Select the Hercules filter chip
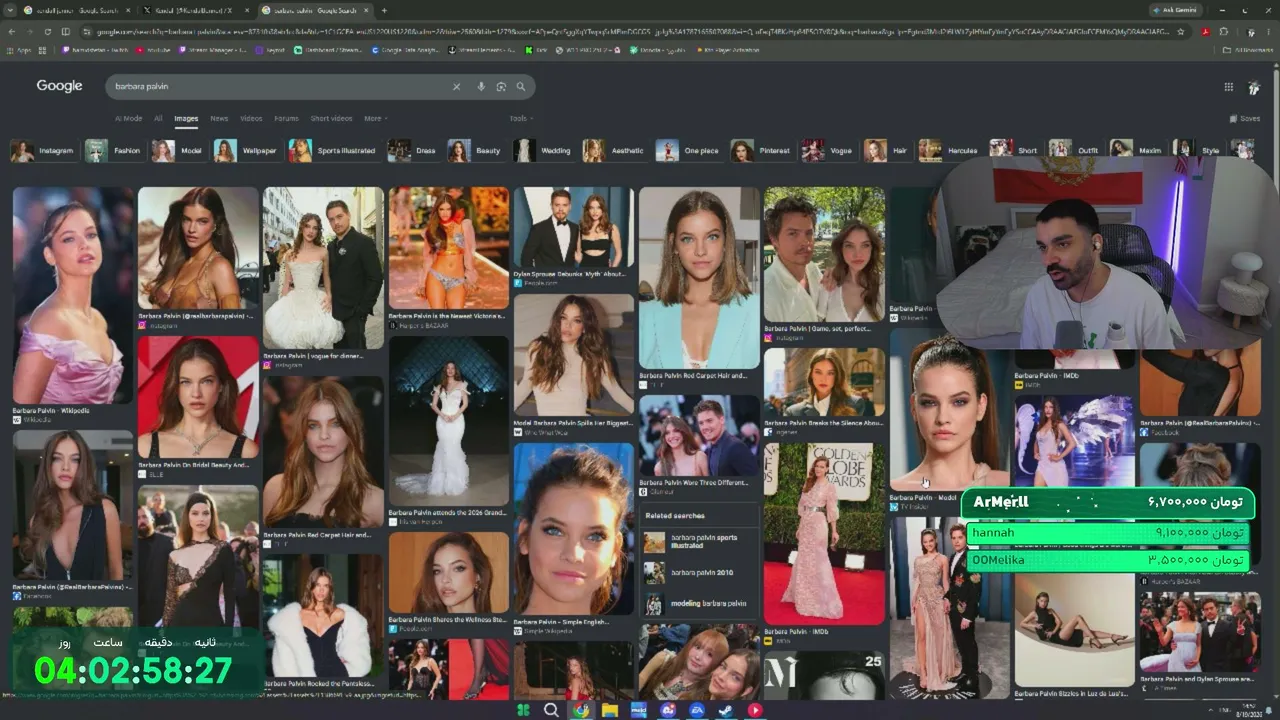Image resolution: width=1280 pixels, height=720 pixels. coord(949,151)
